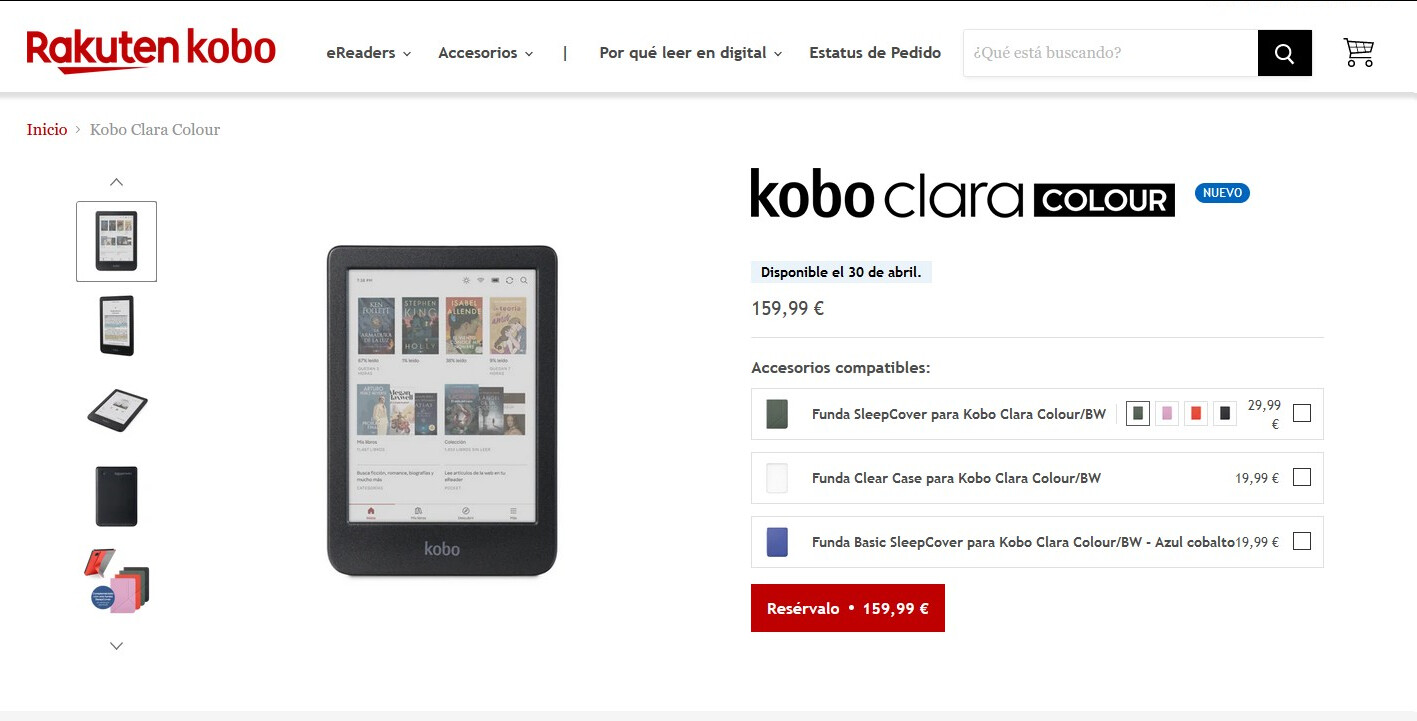The width and height of the screenshot is (1417, 721).
Task: Choose the pink SleepCover colour swatch
Action: tap(1167, 413)
